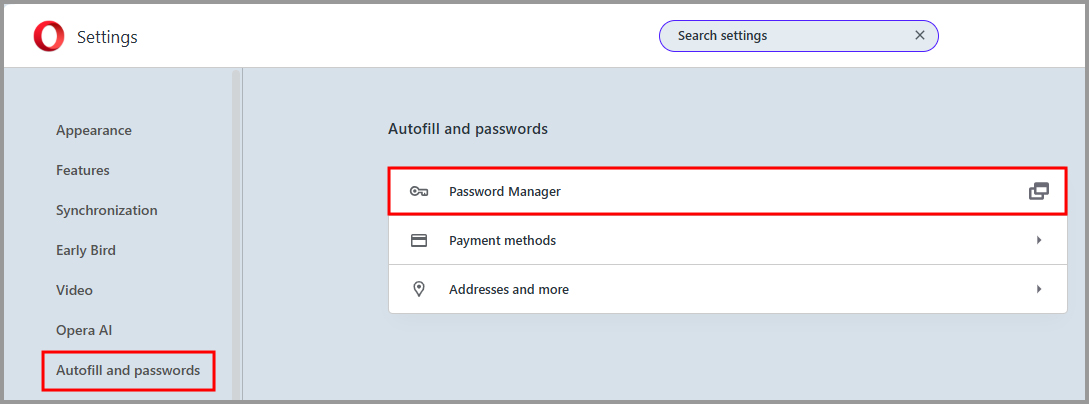Expand Payment methods using its arrow

tap(1039, 240)
